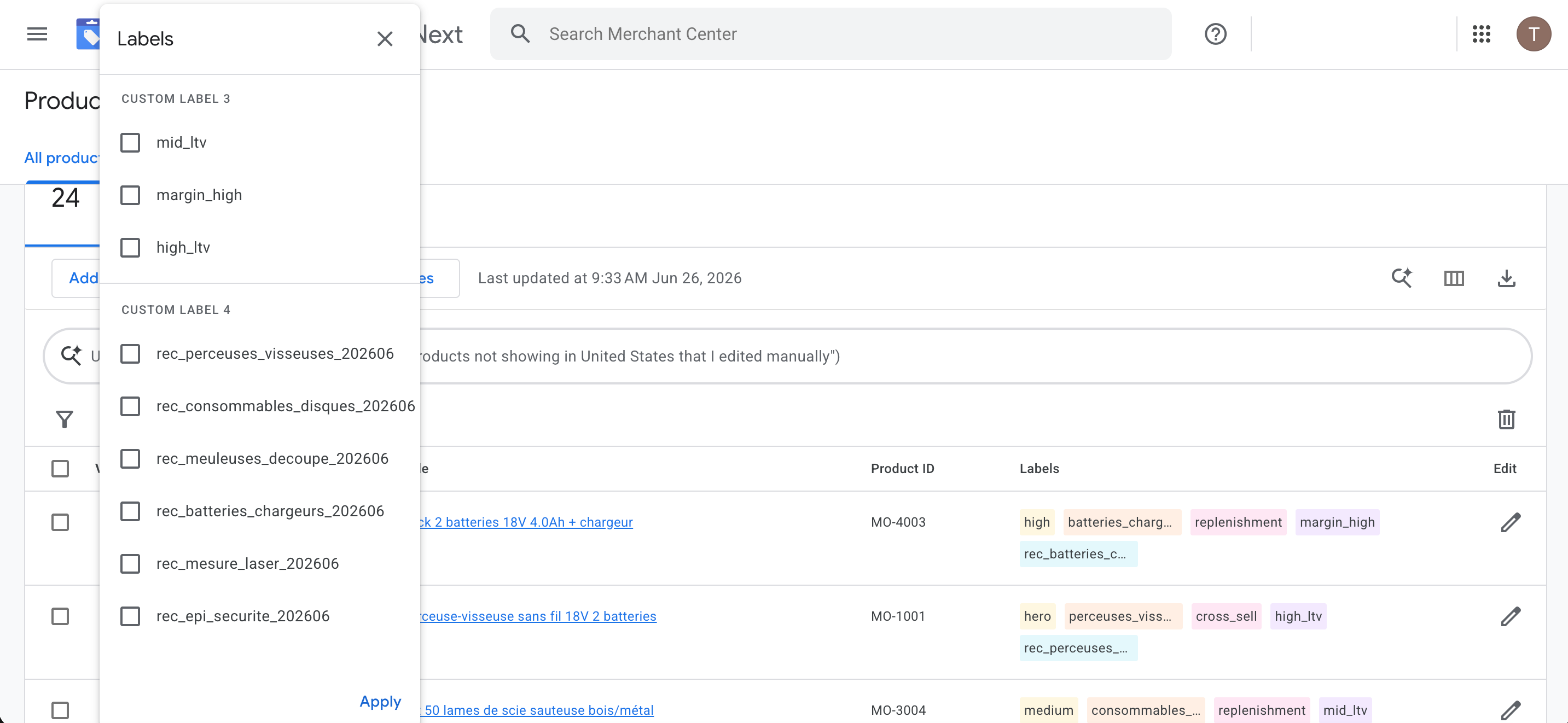The height and width of the screenshot is (723, 1568).
Task: Click the MO-1001 product ID cell
Action: 898,616
